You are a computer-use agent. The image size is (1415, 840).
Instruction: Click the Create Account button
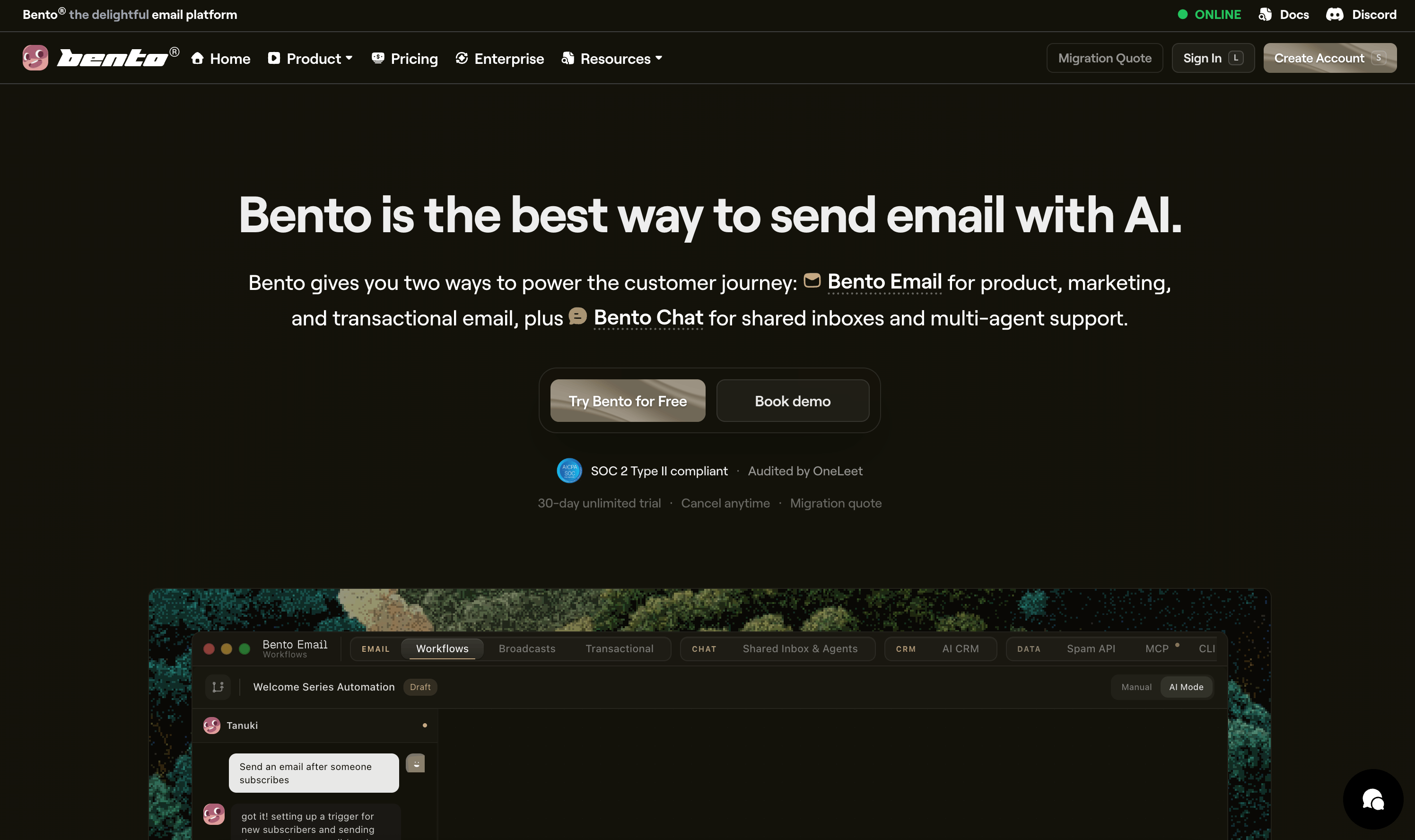1329,58
